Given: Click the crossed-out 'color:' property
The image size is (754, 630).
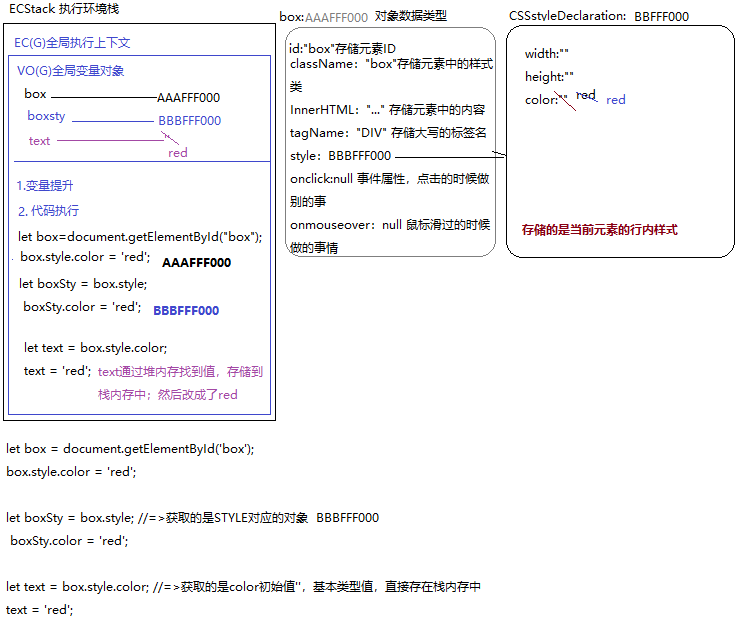Looking at the screenshot, I should pyautogui.click(x=546, y=100).
